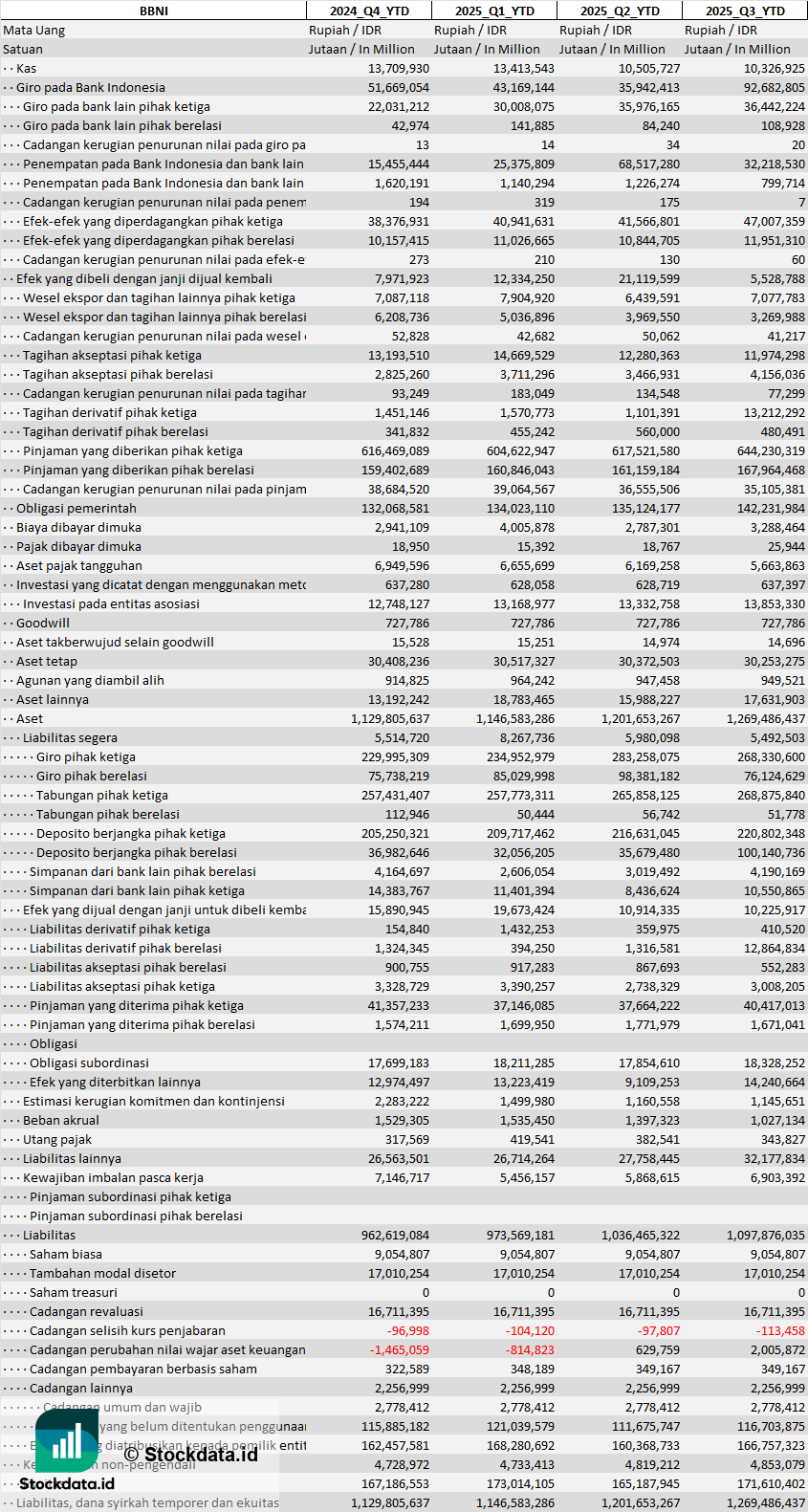Click value 12,864,834
Screen dimensions: 808x1512
(x=775, y=948)
